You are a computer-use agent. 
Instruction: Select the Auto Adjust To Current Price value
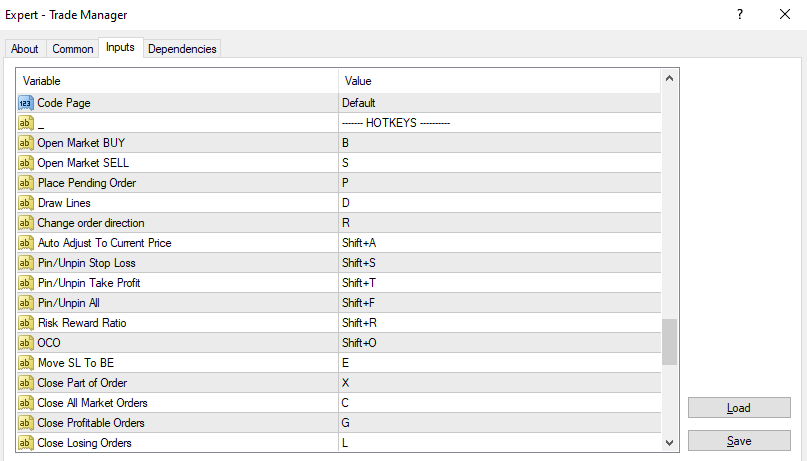pos(500,243)
